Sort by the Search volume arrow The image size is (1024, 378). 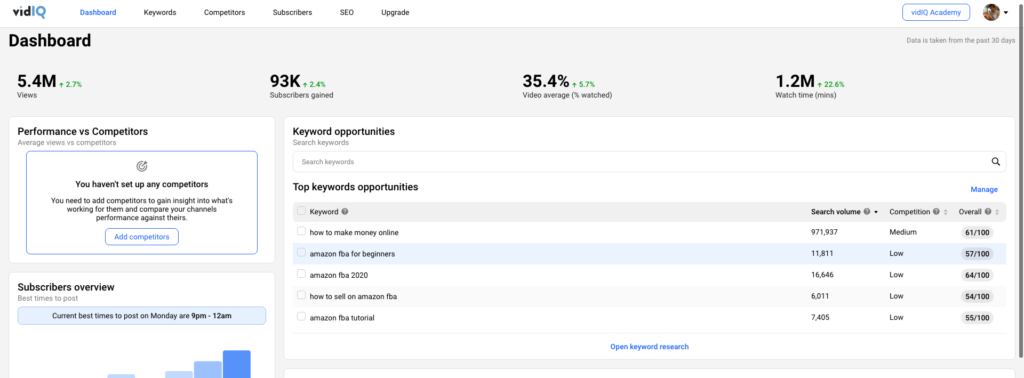point(875,212)
